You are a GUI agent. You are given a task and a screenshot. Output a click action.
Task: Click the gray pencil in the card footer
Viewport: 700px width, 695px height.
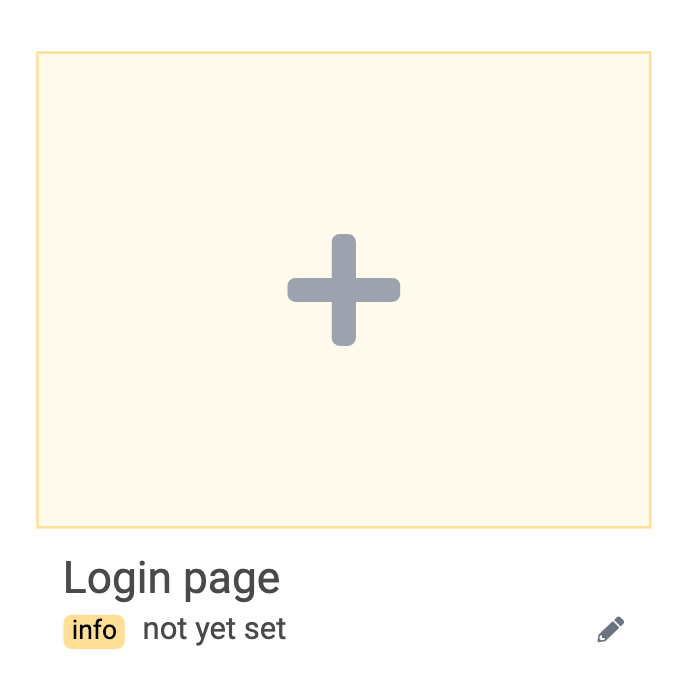tap(611, 629)
